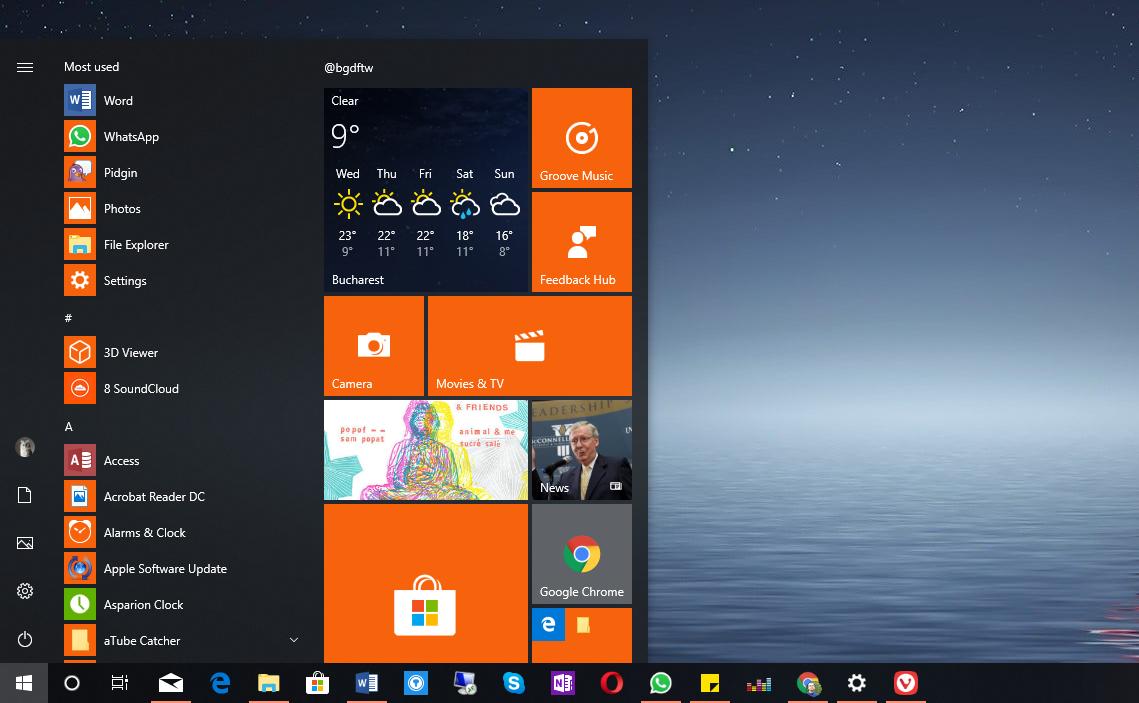
Task: Click the 'A' letter header in app list
Action: coord(68,426)
